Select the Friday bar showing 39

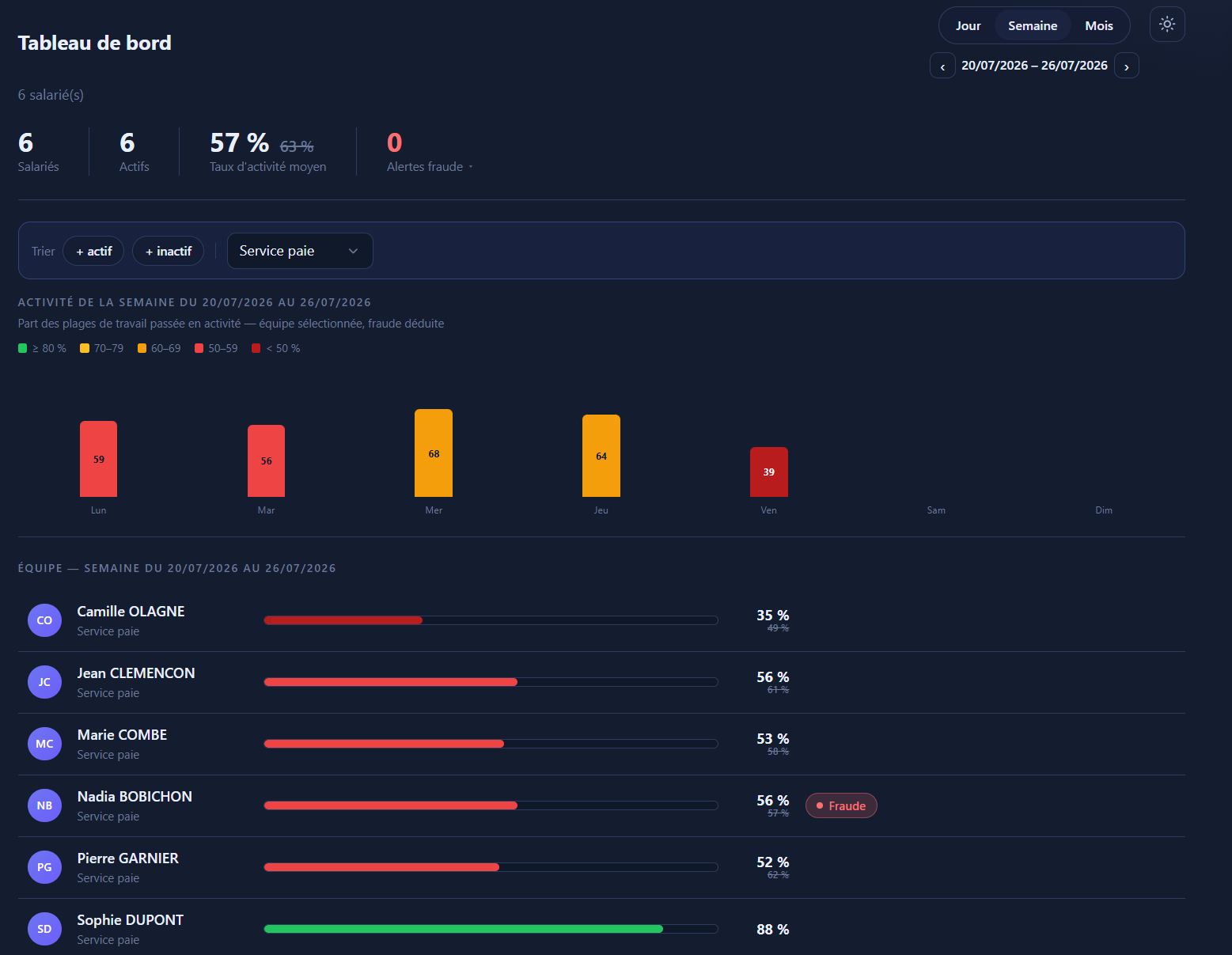click(769, 472)
